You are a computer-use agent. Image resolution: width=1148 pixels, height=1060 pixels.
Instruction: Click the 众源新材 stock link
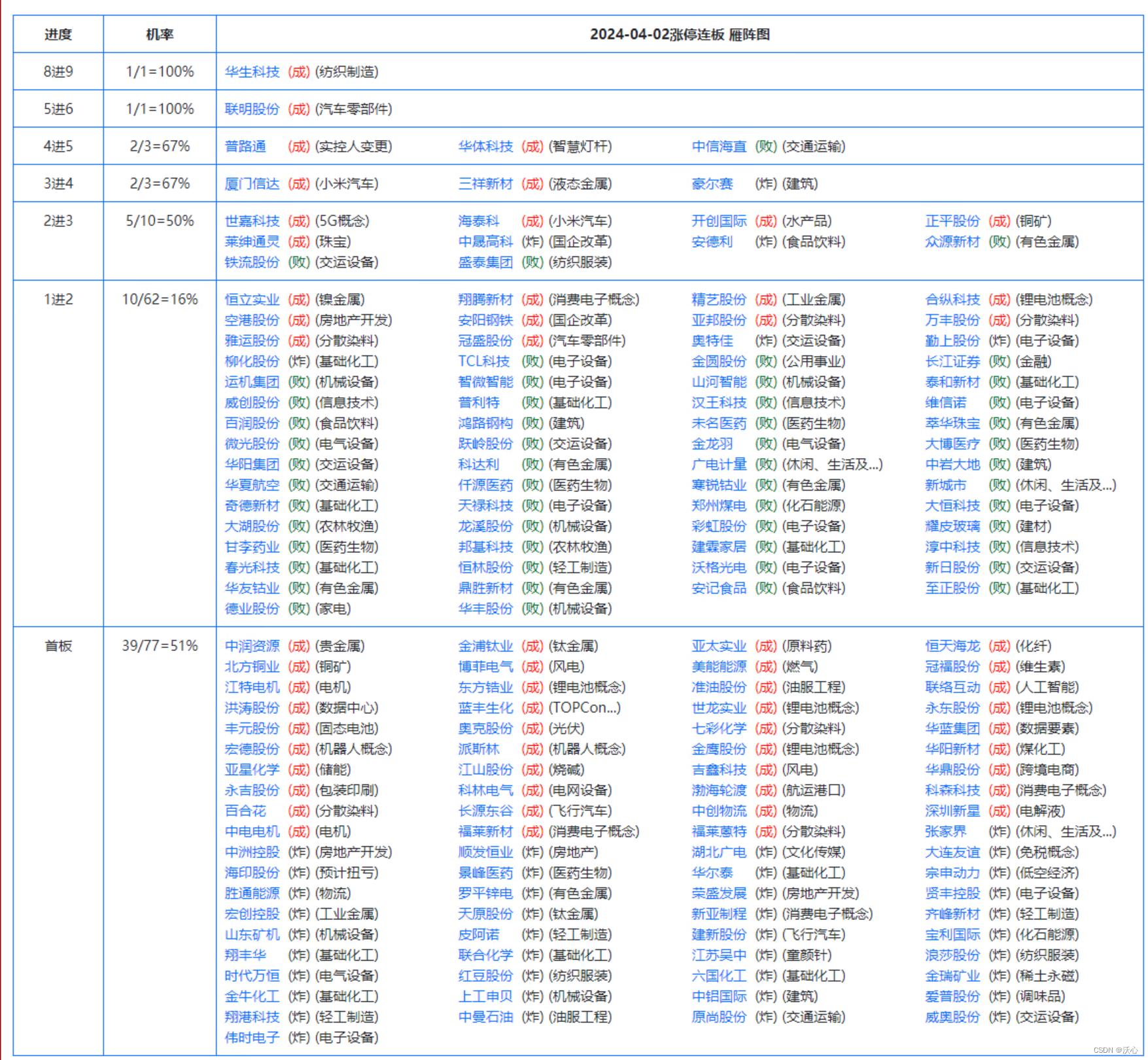952,242
